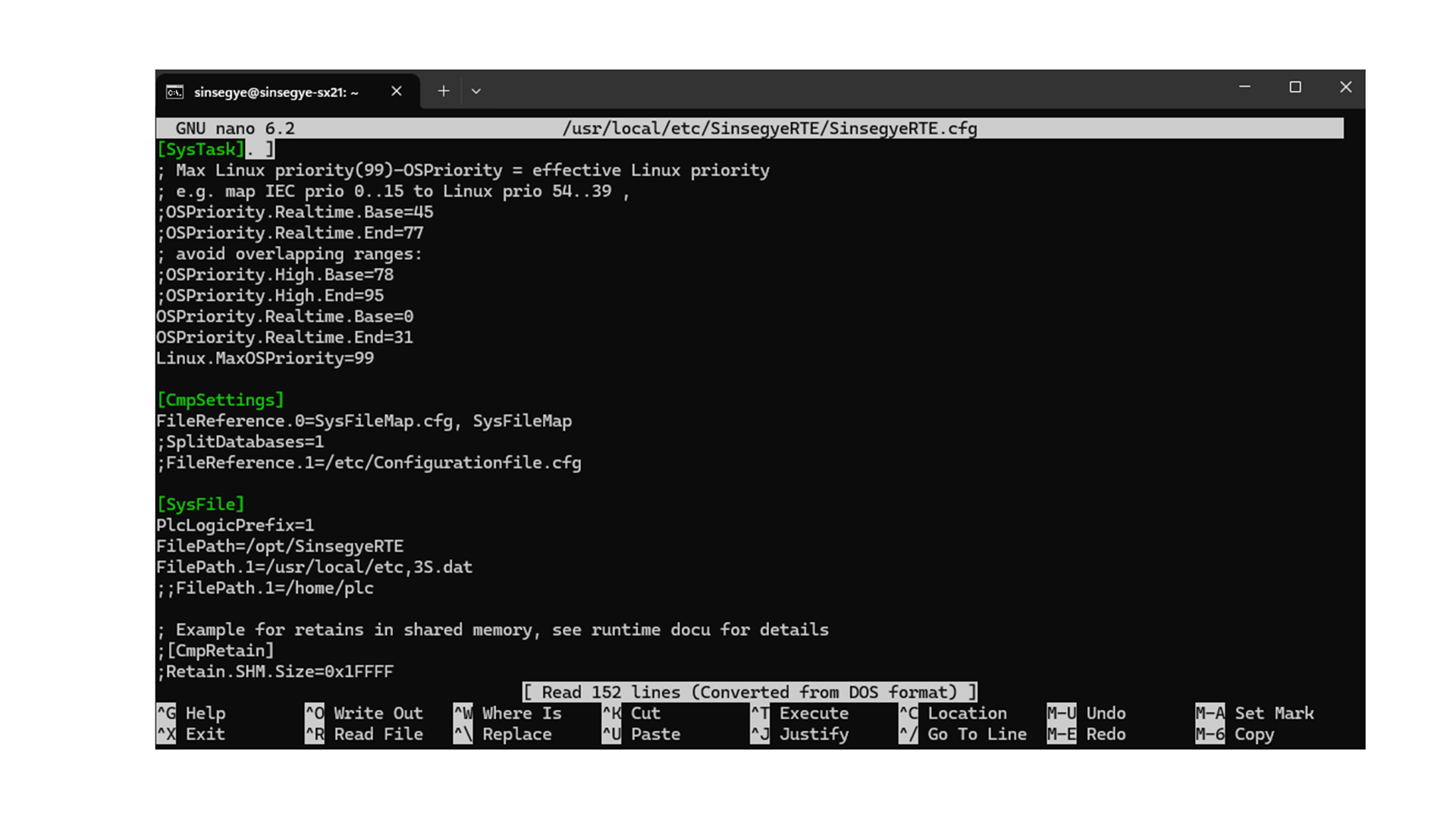1456x819 pixels.
Task: Click the ^W Where Is shortcut
Action: [x=508, y=713]
